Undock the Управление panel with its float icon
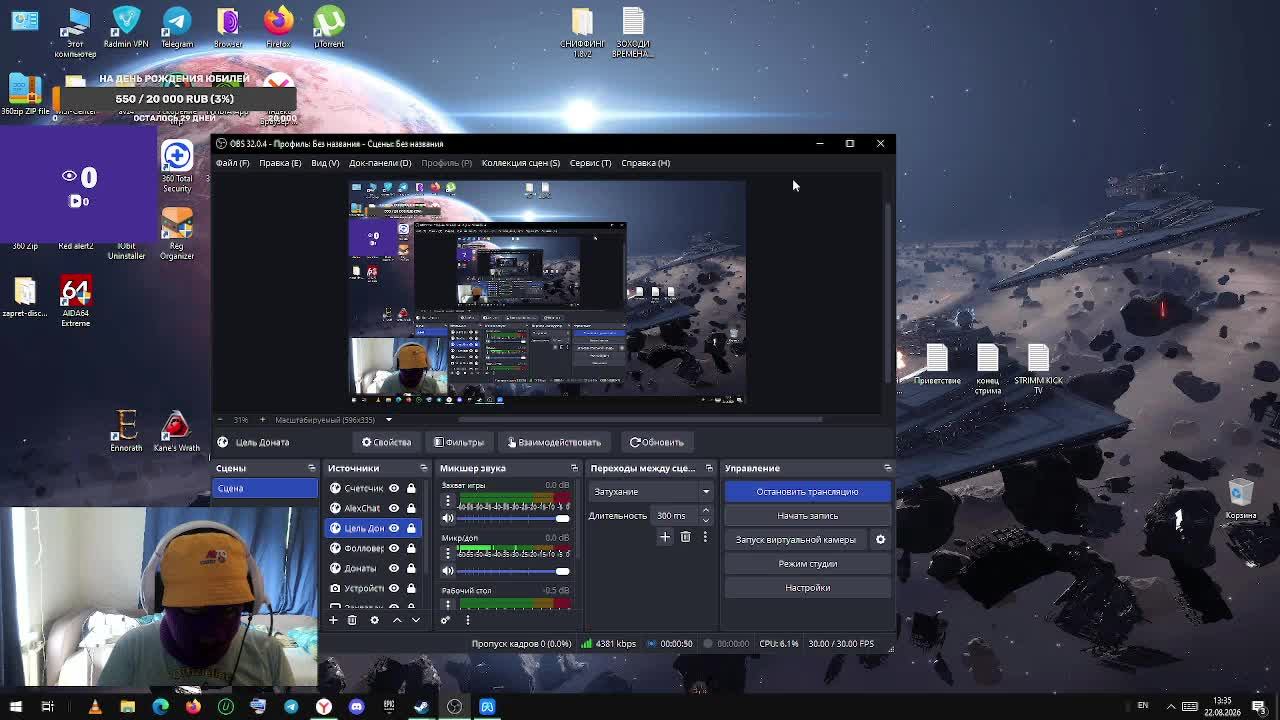 (x=887, y=468)
